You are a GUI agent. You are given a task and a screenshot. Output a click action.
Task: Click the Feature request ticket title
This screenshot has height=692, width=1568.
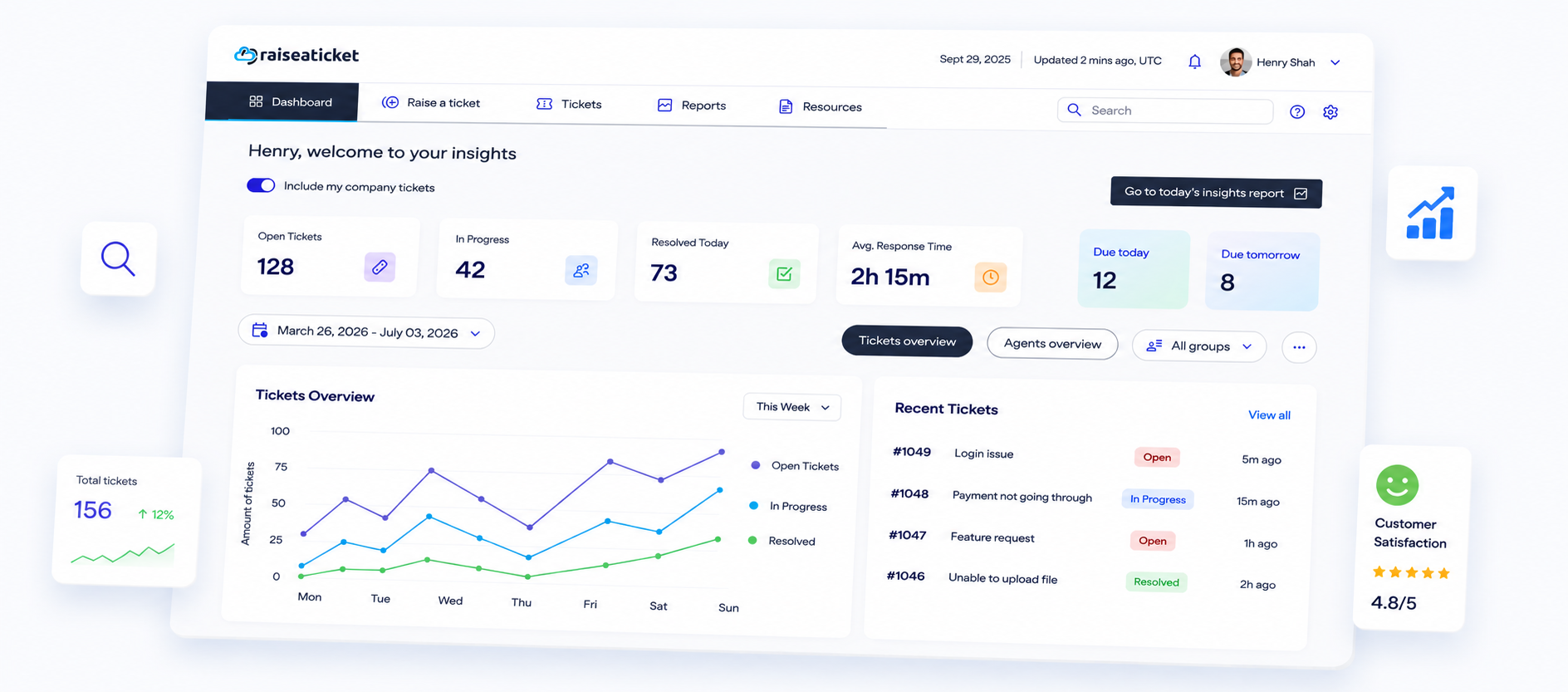click(992, 537)
